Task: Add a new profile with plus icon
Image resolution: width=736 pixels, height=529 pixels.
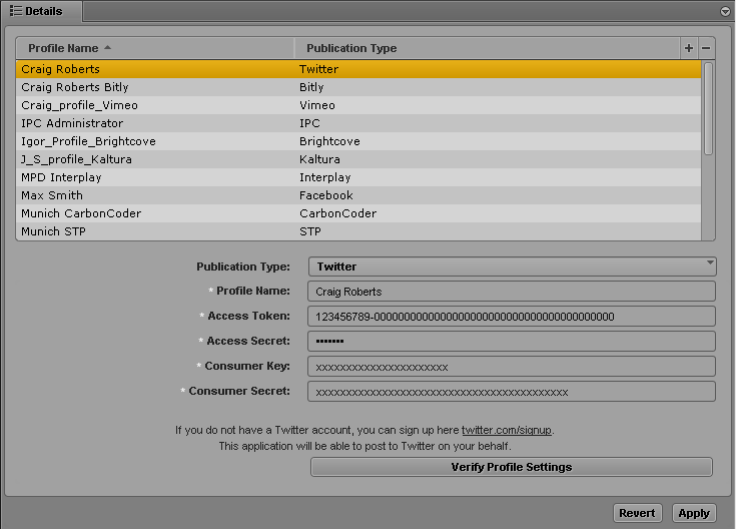Action: (x=689, y=48)
